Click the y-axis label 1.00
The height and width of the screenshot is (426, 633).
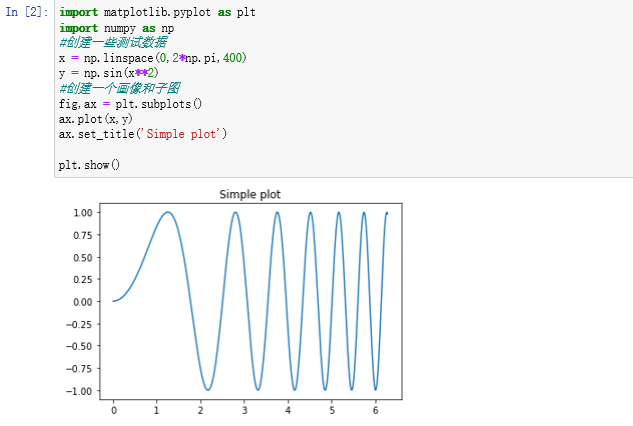click(x=83, y=213)
